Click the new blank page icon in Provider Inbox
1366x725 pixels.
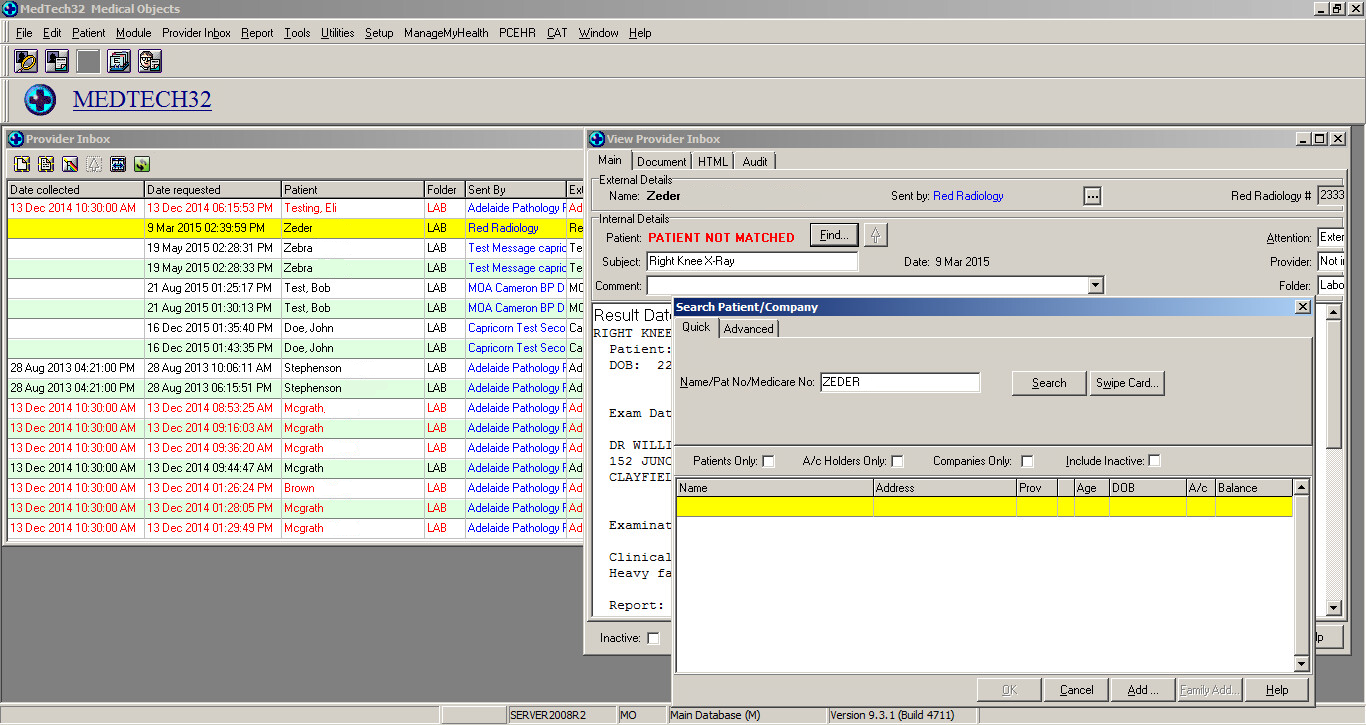pos(22,164)
